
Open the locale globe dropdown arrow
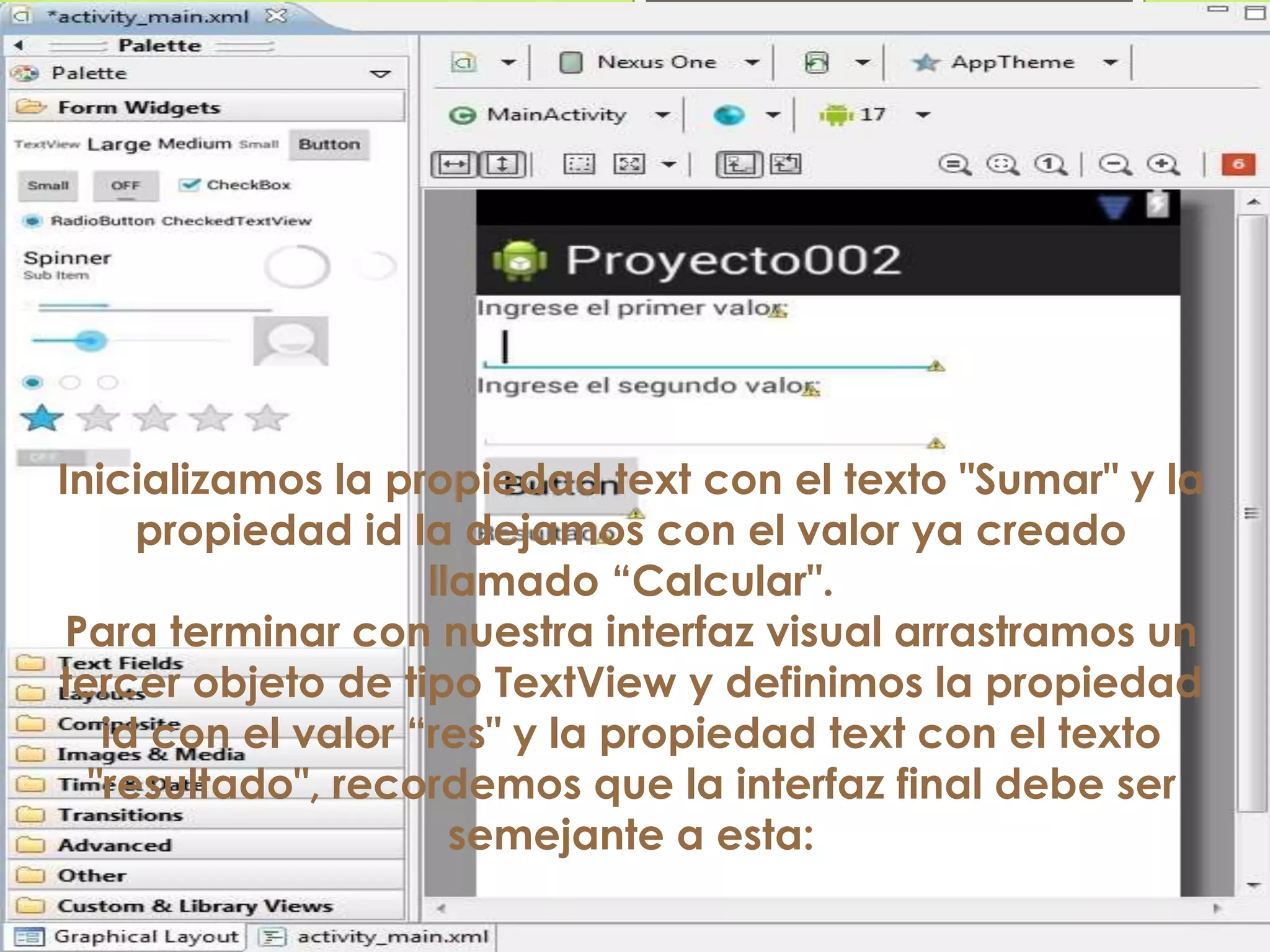click(x=773, y=115)
